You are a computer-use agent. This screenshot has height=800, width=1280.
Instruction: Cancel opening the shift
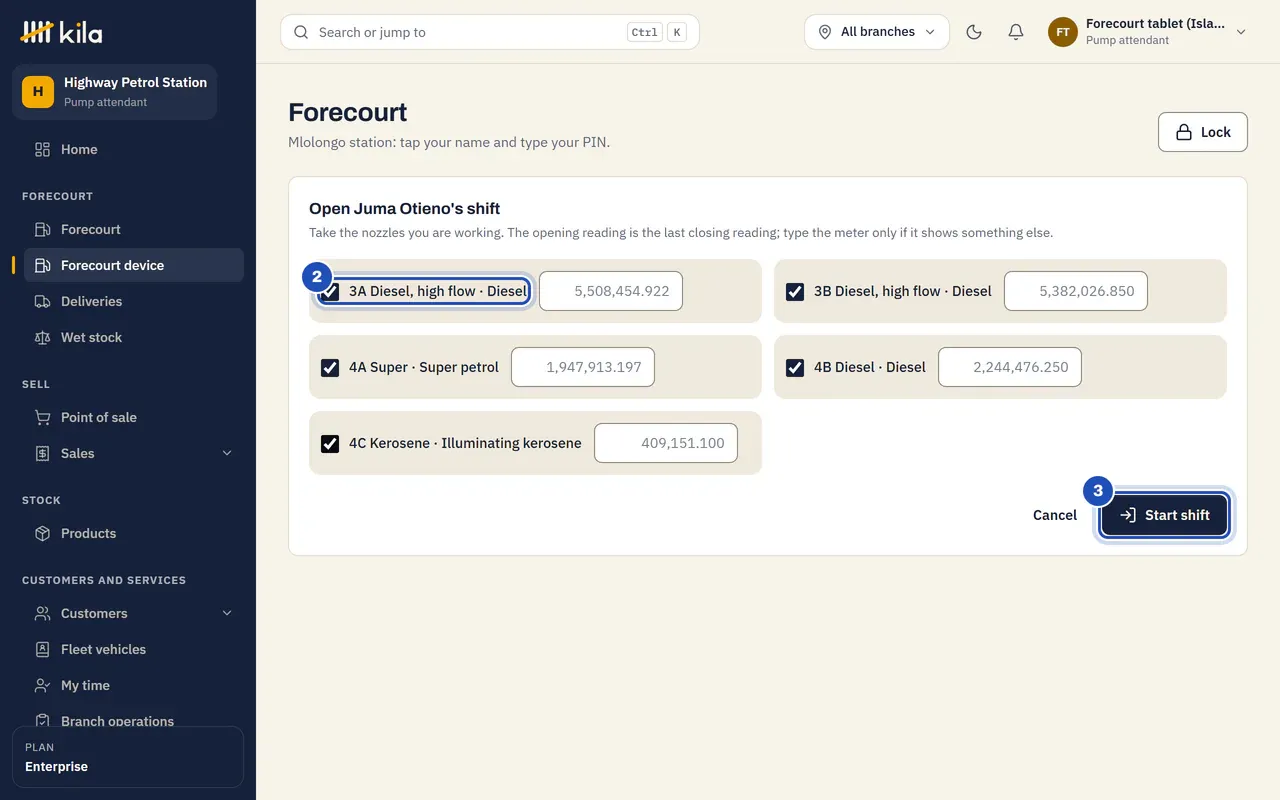pyautogui.click(x=1055, y=515)
